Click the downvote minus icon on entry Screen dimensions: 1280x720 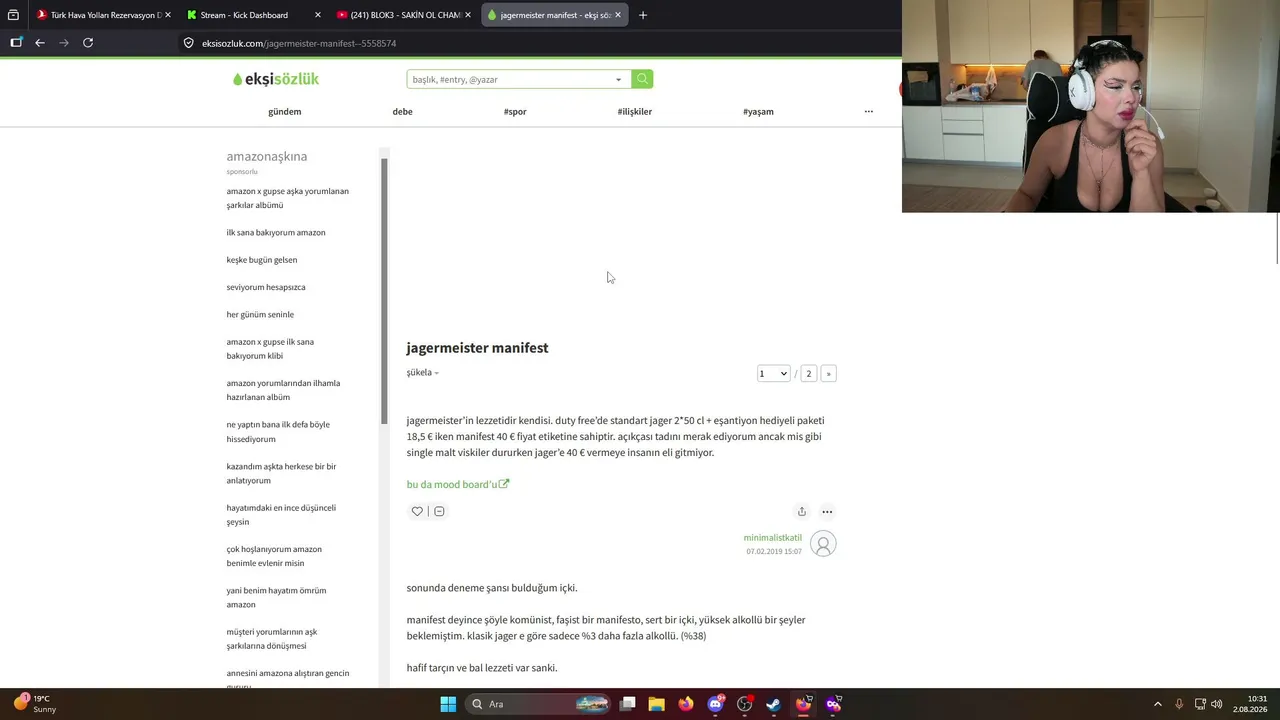[x=439, y=511]
